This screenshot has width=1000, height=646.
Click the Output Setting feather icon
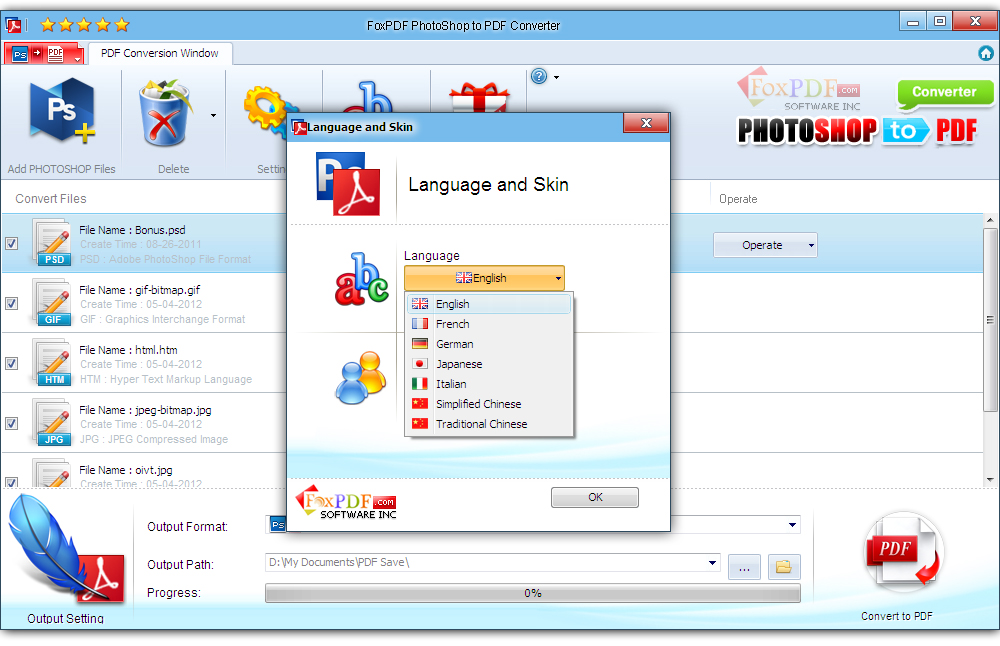66,550
